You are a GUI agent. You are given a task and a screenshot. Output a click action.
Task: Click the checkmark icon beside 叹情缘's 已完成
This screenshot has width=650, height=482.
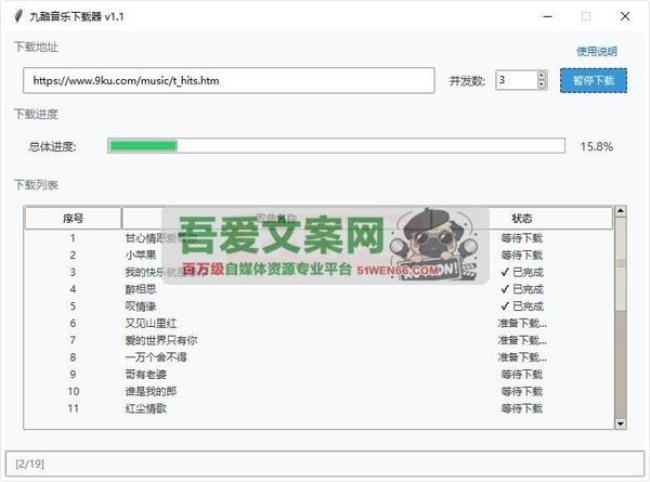click(504, 306)
